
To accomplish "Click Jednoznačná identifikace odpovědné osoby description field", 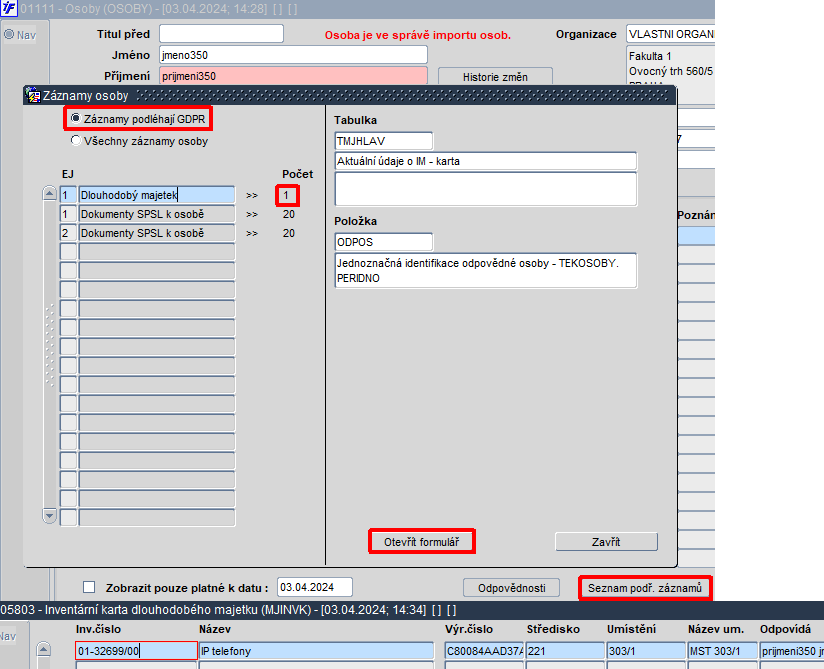I will click(486, 271).
